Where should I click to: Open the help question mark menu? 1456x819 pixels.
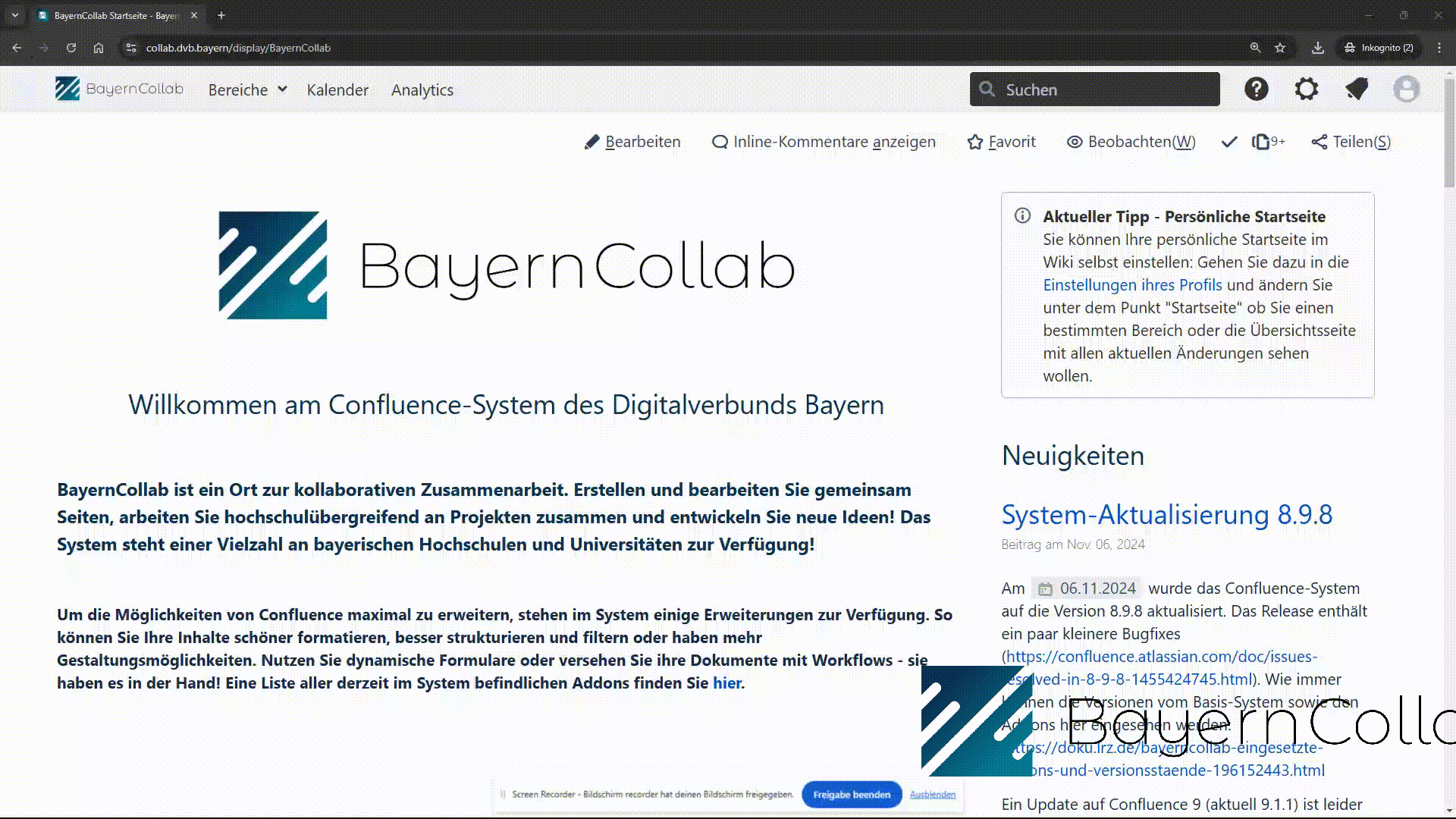point(1256,89)
